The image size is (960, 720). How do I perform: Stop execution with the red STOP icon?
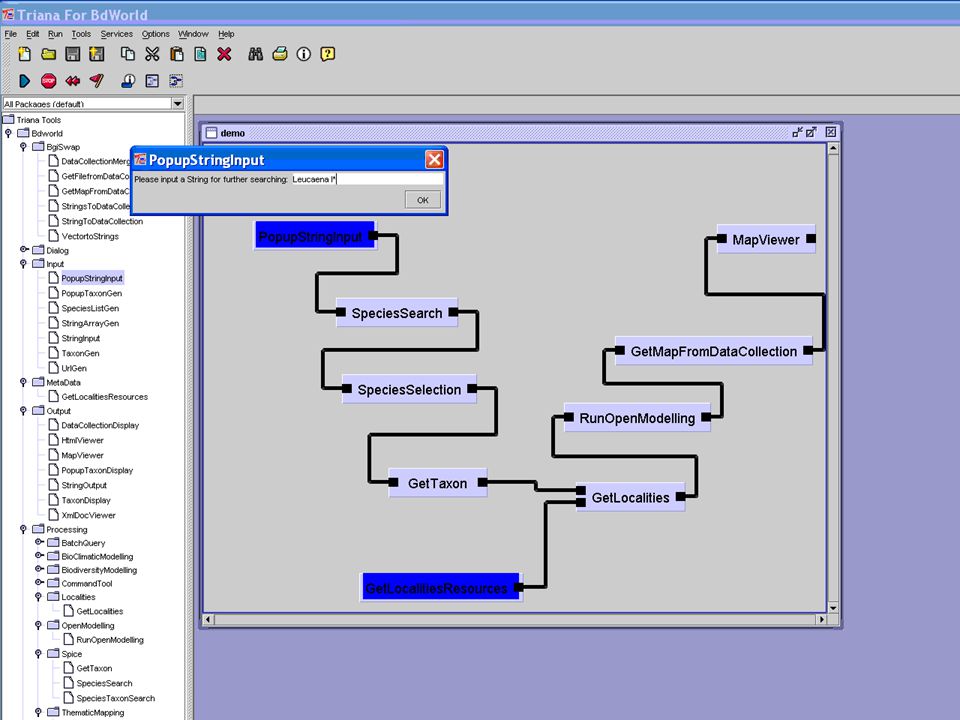tap(48, 80)
